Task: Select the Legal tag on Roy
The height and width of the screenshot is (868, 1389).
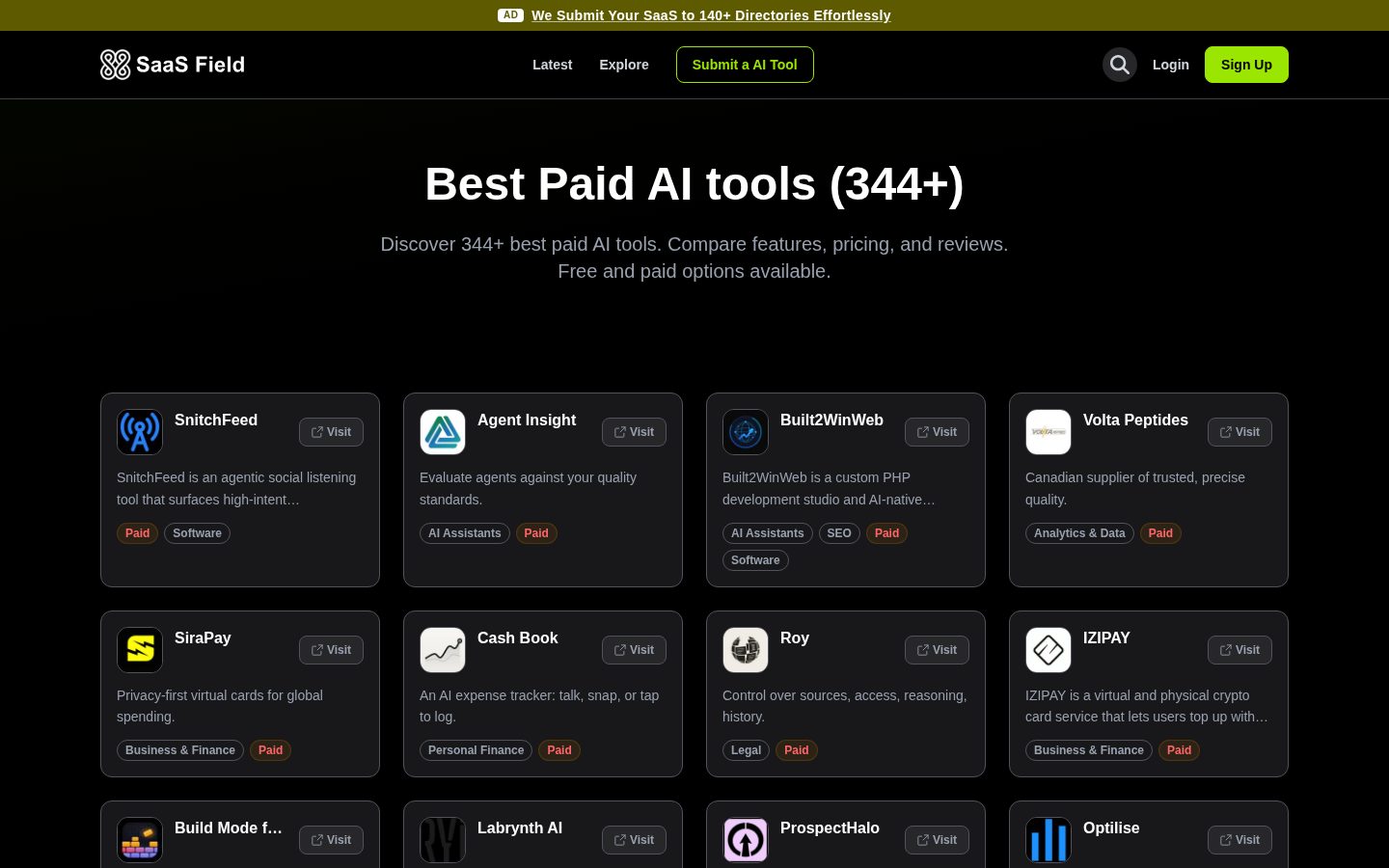Action: [746, 750]
